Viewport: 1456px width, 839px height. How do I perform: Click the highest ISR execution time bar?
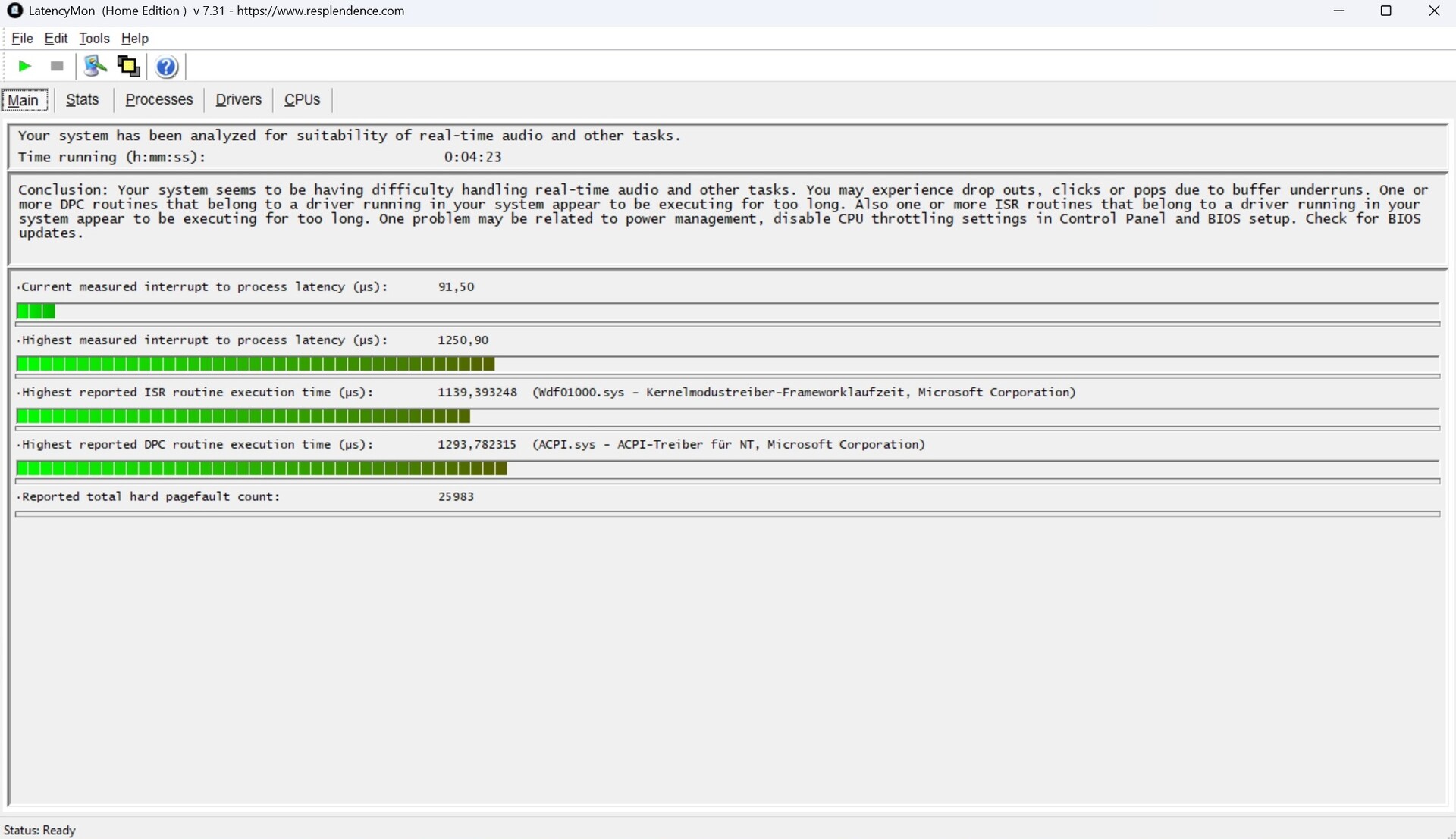point(243,417)
